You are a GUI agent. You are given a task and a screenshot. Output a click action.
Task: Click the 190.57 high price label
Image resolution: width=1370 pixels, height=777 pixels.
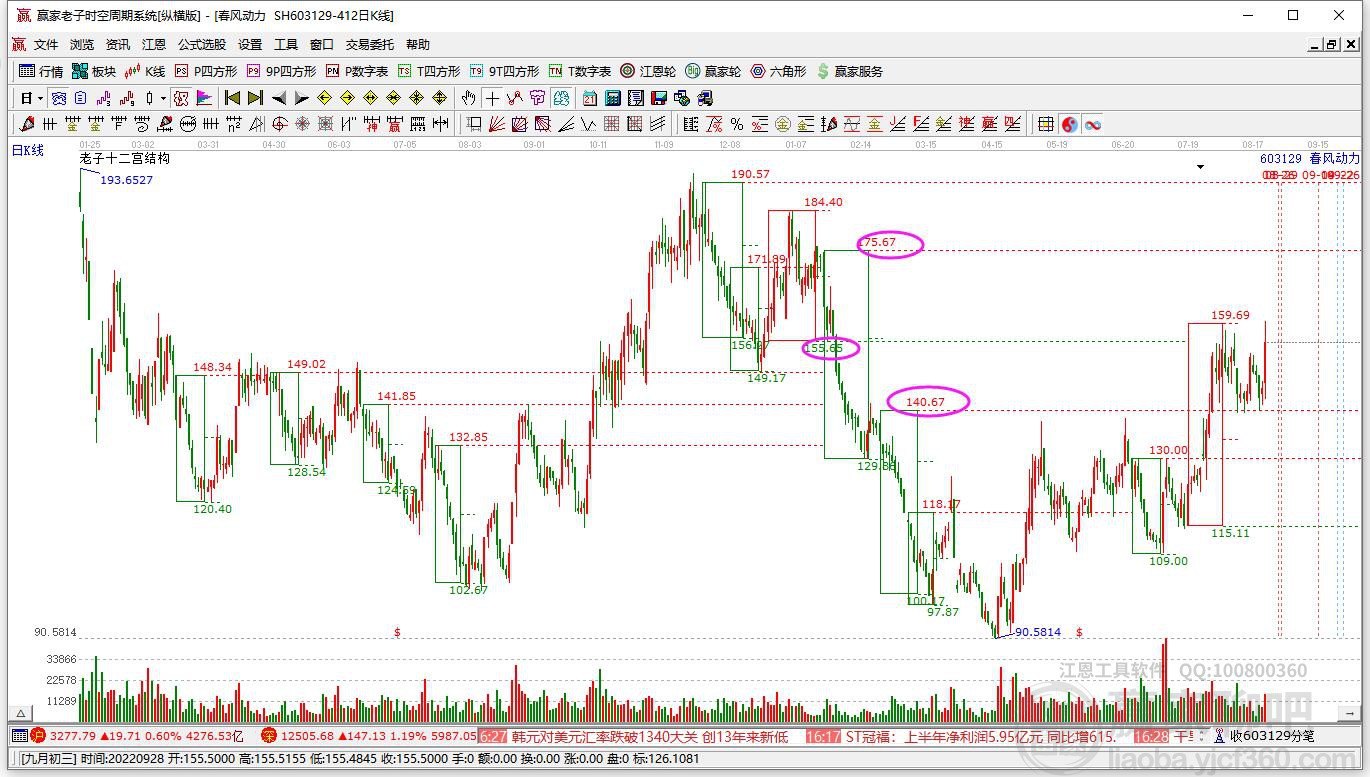point(750,174)
